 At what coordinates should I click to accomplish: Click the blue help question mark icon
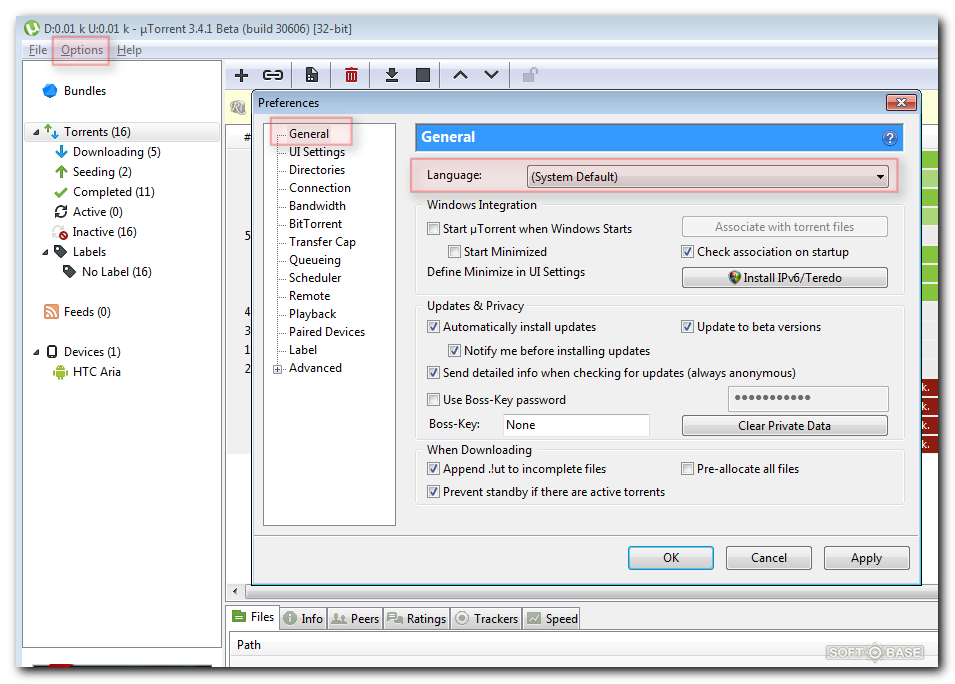890,138
